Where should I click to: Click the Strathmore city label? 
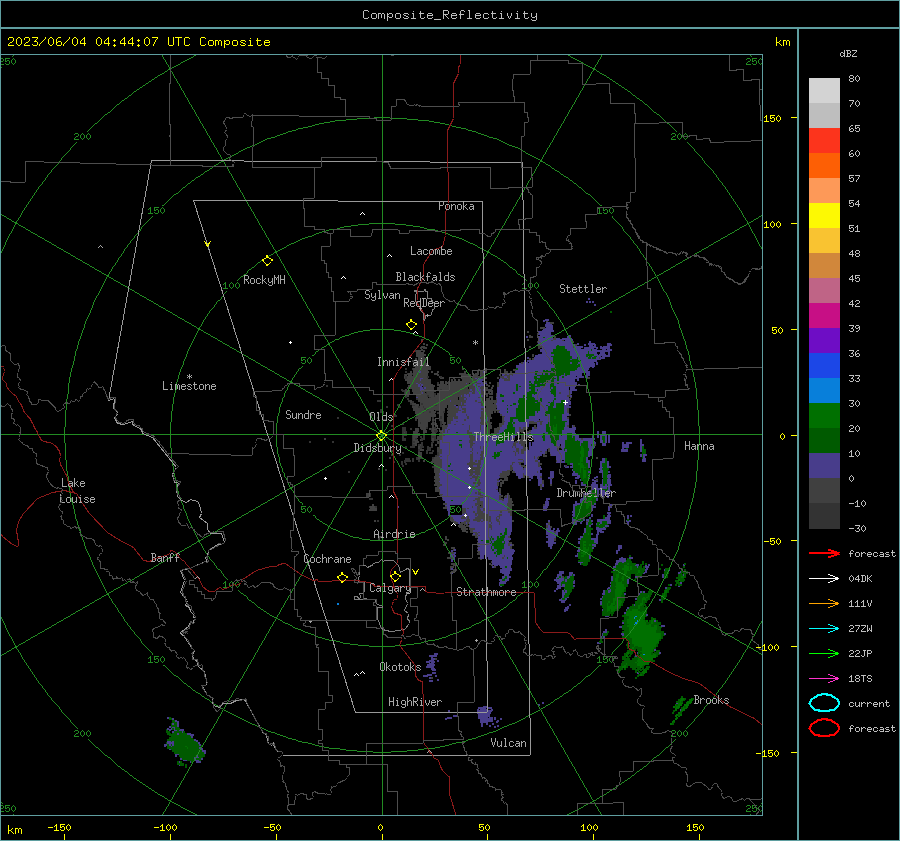pos(486,592)
